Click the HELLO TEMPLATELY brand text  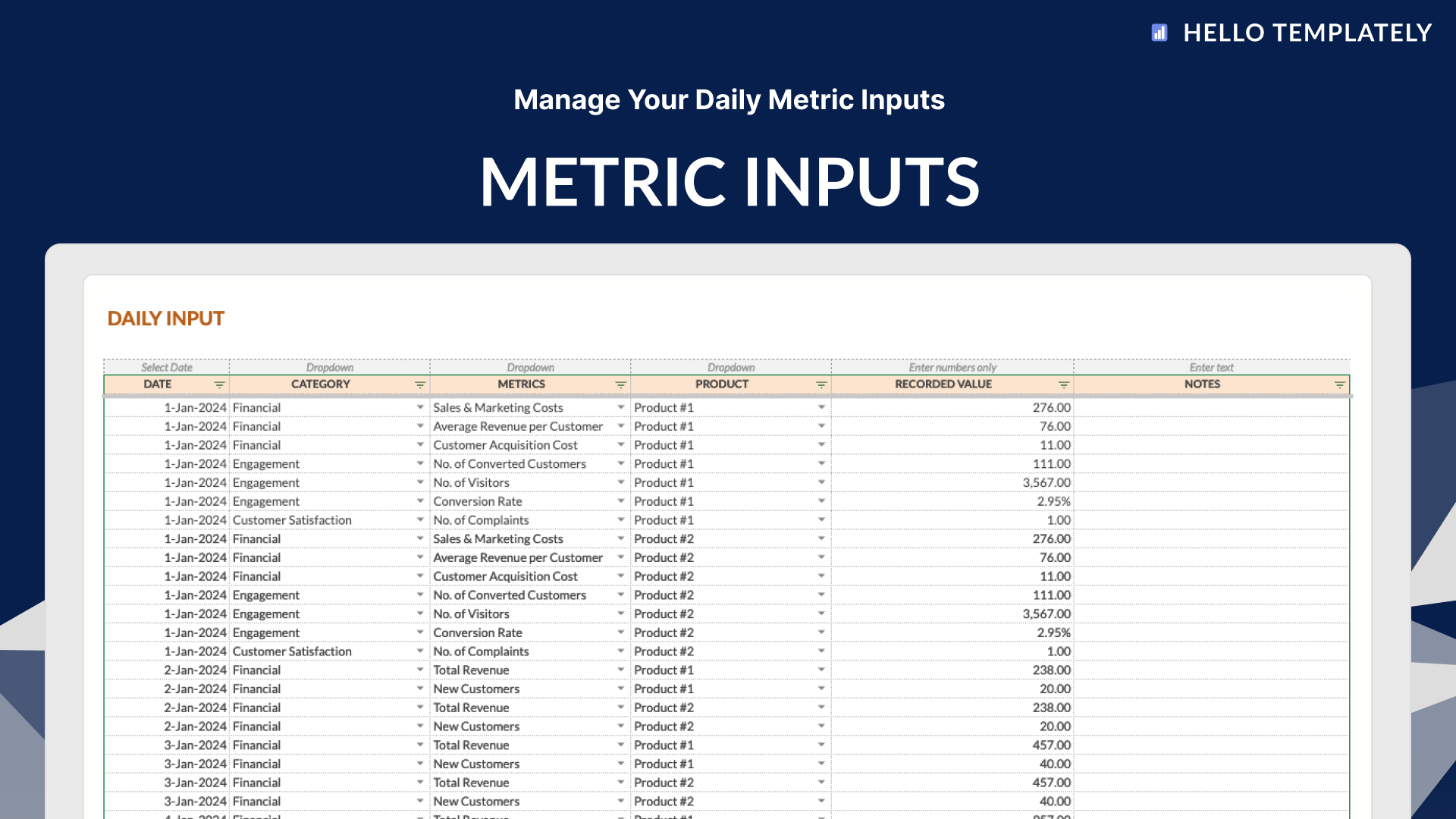(1307, 33)
